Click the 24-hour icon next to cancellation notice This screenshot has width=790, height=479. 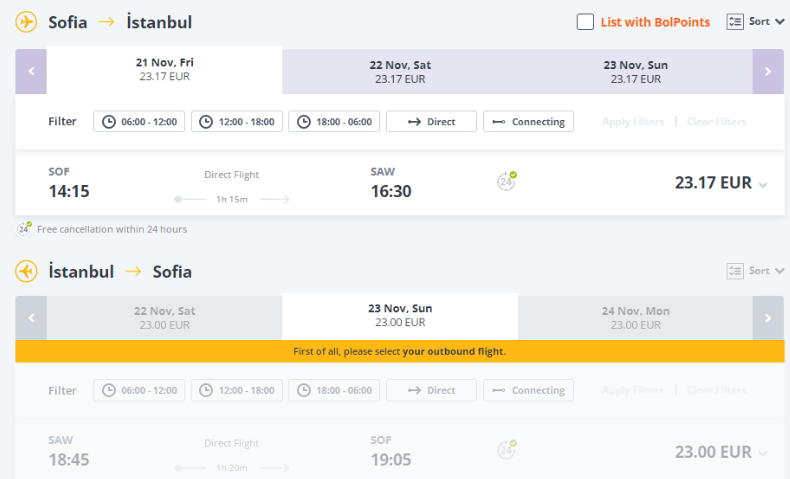(x=24, y=229)
